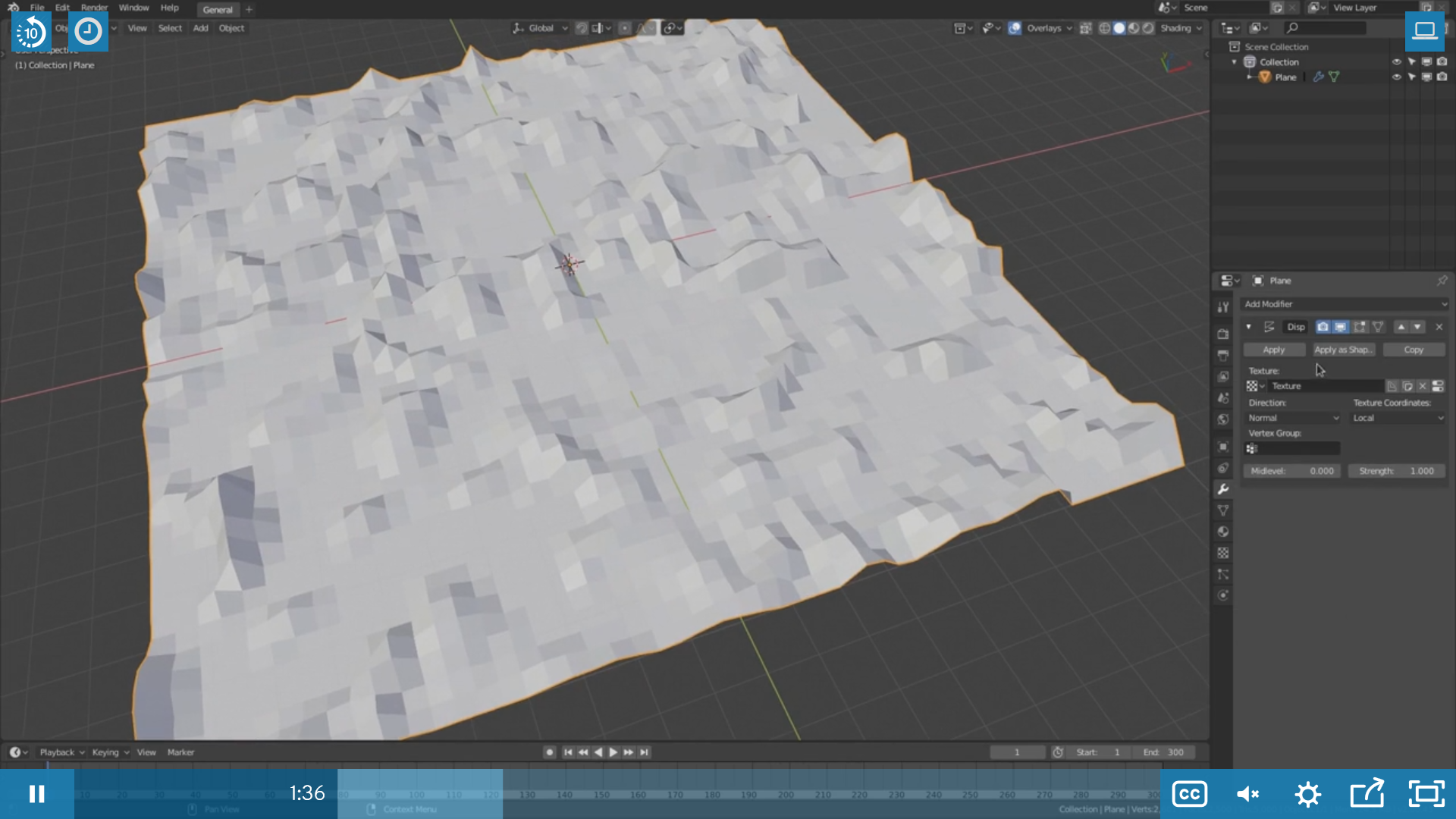This screenshot has height=819, width=1456.
Task: Click the Apply modifier button
Action: coord(1273,350)
